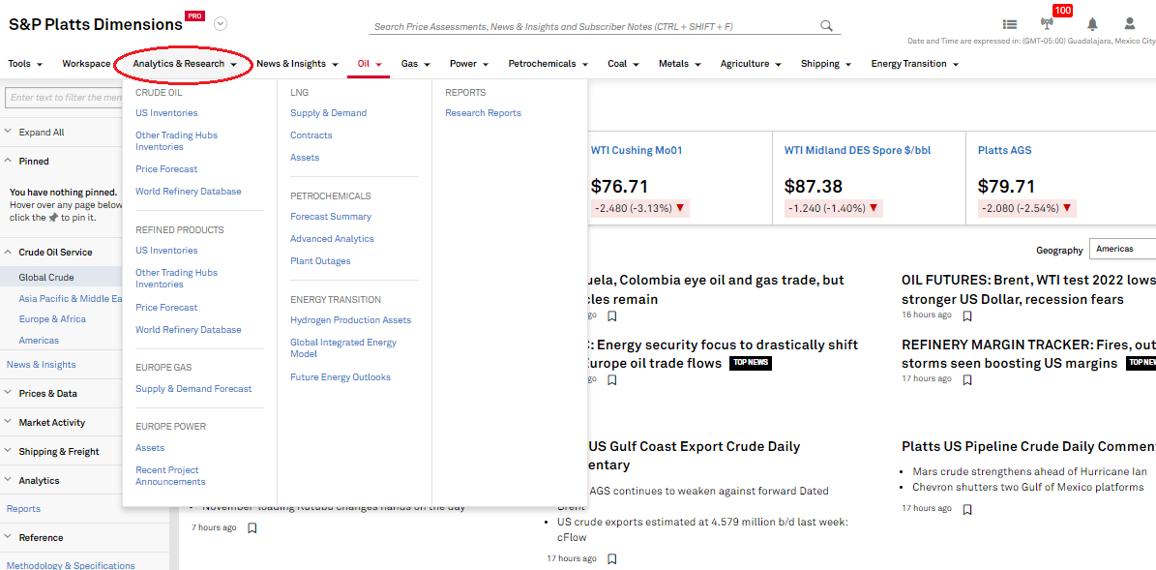Select Americas in the sidebar

[x=39, y=340]
